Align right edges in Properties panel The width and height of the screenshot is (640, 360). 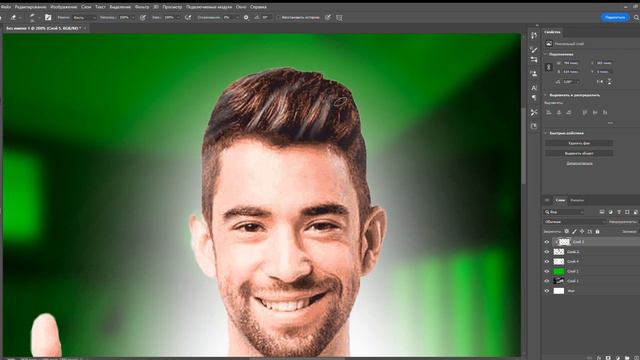pyautogui.click(x=569, y=112)
